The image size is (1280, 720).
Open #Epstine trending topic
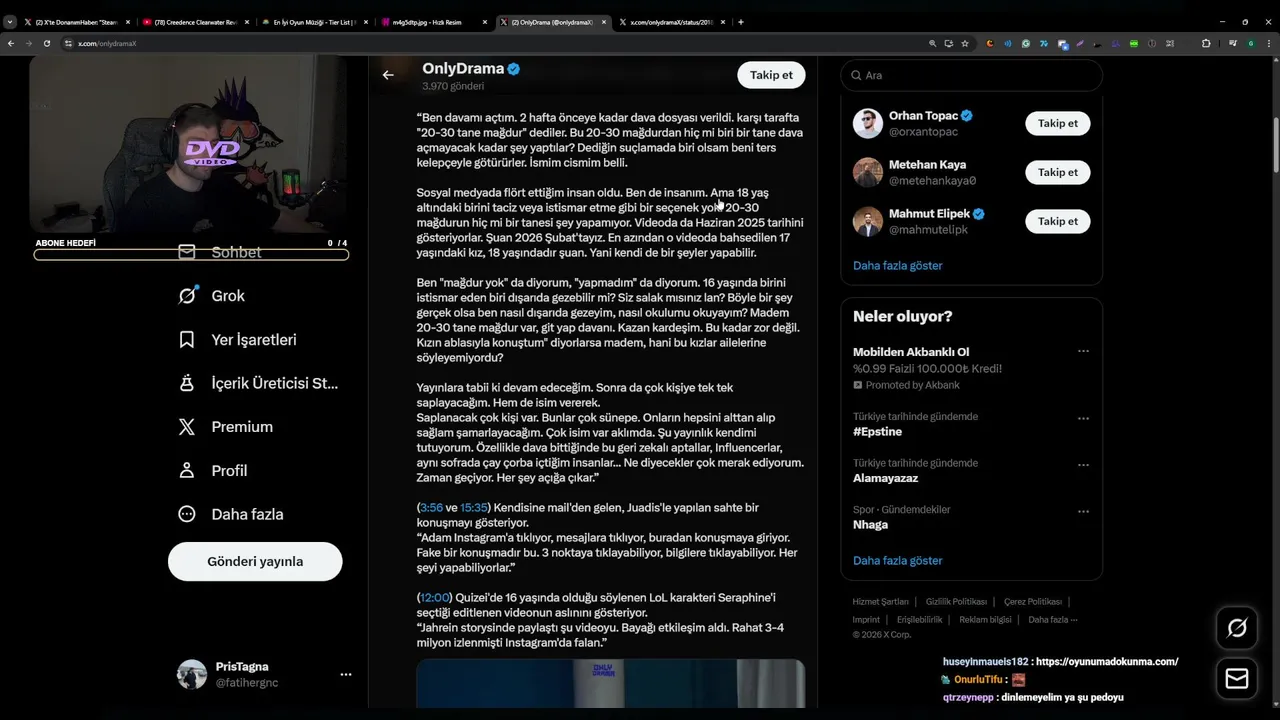[877, 432]
